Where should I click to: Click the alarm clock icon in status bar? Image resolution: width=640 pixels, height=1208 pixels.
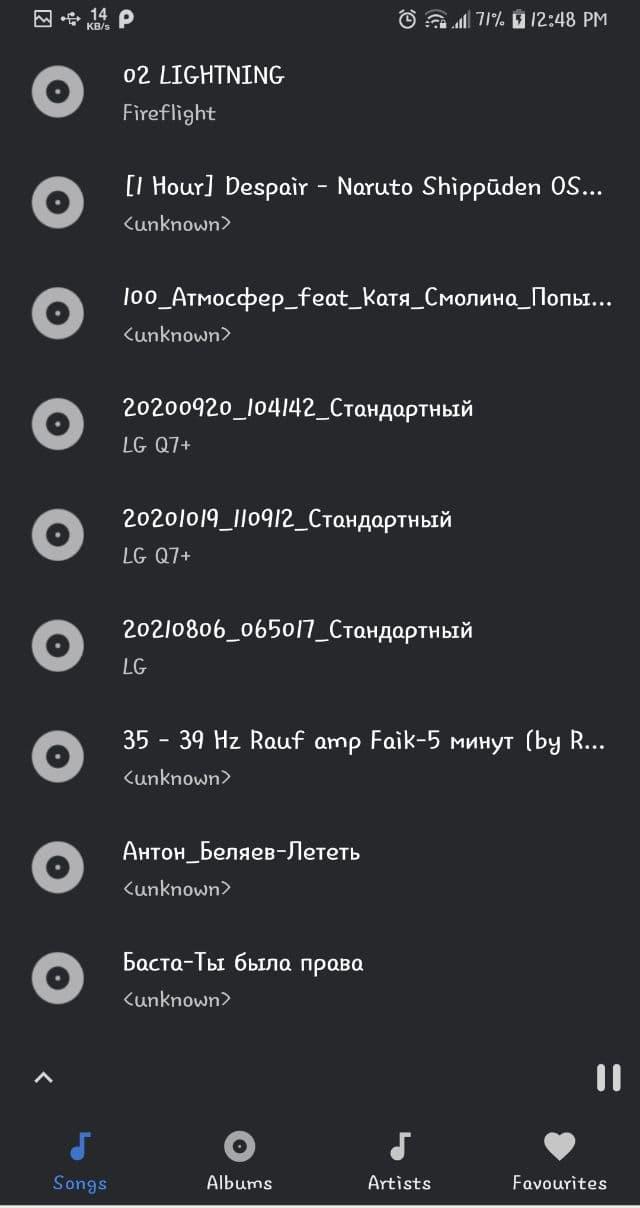click(407, 19)
